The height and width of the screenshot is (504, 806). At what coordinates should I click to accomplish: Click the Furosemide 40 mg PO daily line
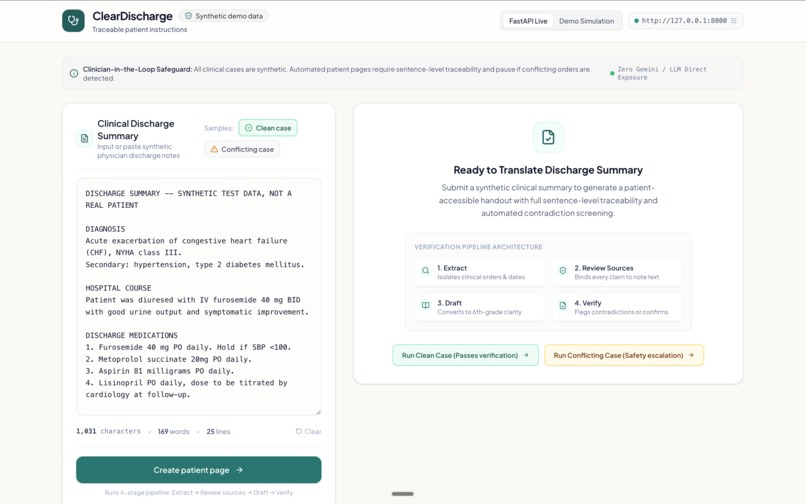pos(188,347)
